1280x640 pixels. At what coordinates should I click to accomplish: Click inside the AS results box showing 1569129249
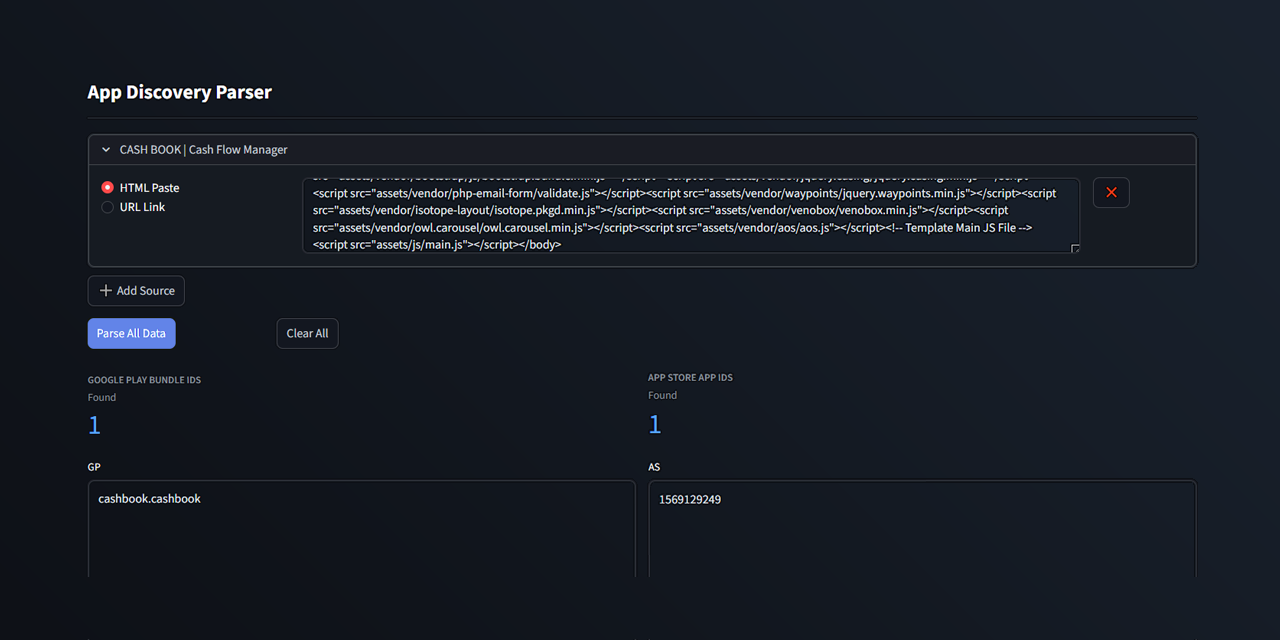688,498
